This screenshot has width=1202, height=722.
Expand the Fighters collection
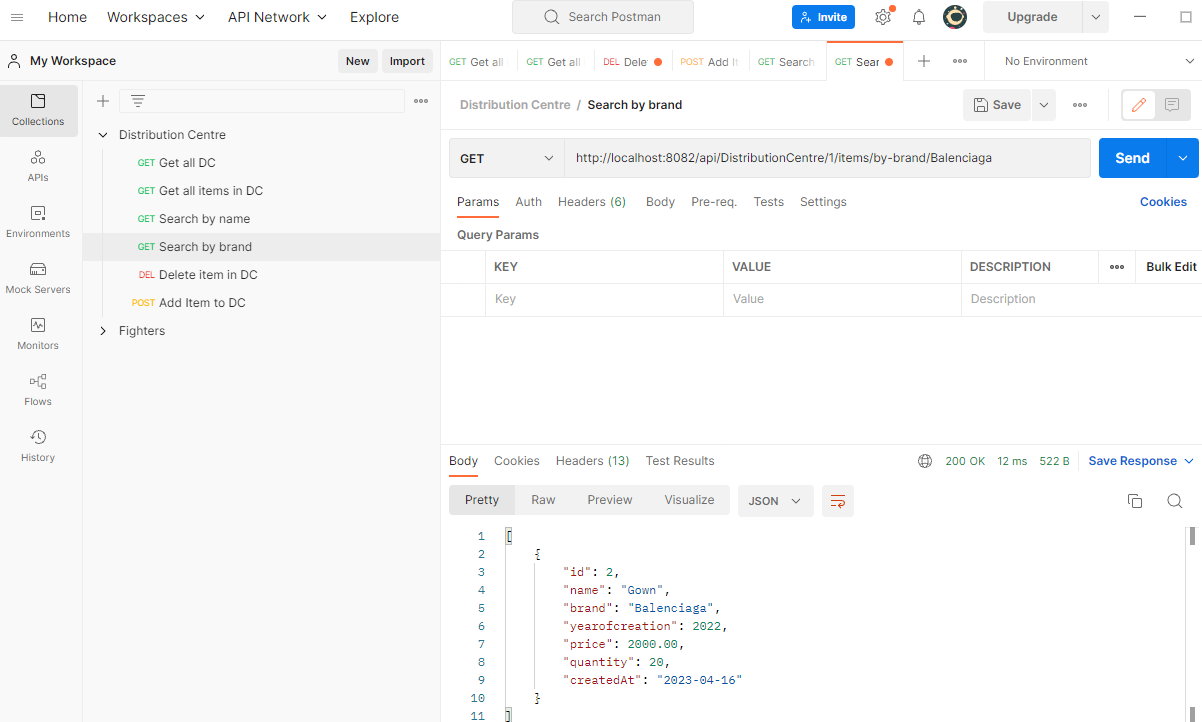point(101,330)
